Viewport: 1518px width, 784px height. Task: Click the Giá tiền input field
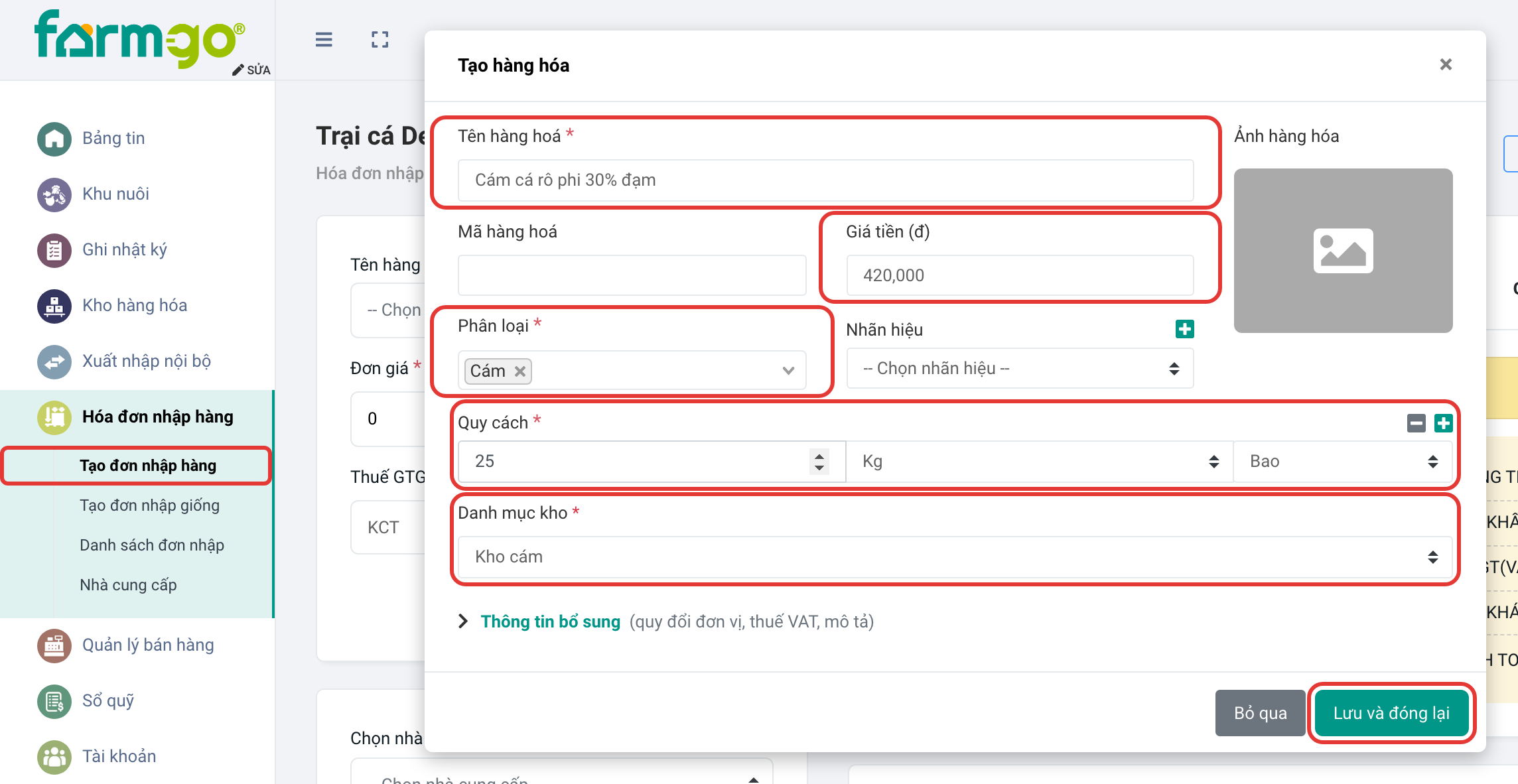point(1020,275)
